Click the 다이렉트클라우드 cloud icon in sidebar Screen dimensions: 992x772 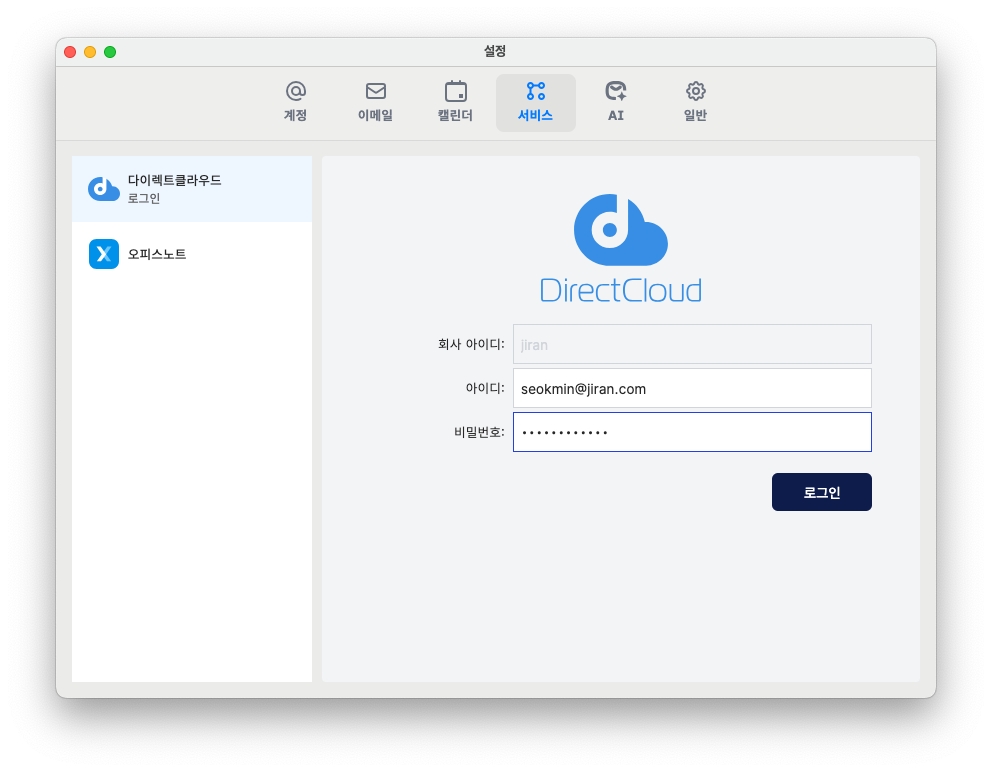pyautogui.click(x=104, y=189)
